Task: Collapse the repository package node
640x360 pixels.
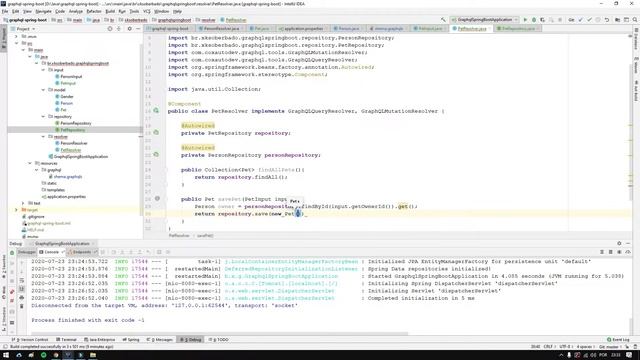Action: [x=43, y=117]
